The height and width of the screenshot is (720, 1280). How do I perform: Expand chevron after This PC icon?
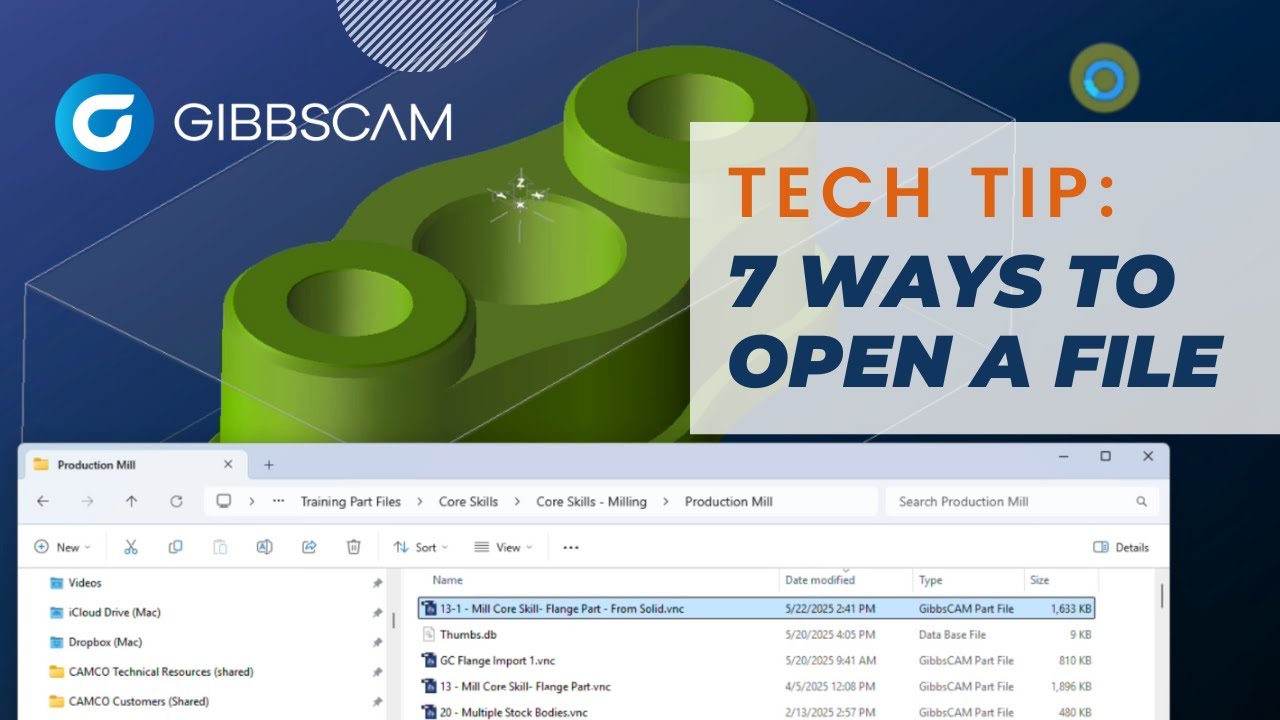tap(251, 501)
